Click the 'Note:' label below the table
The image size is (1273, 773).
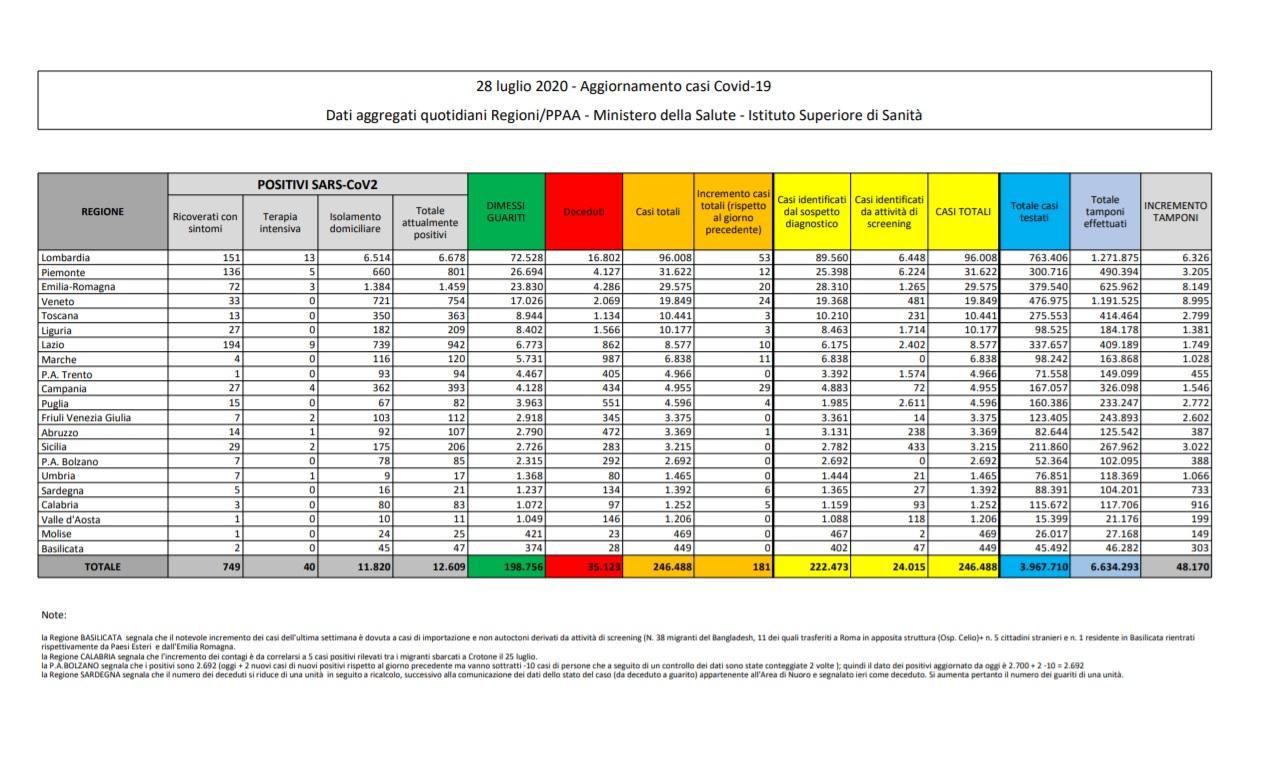[x=53, y=615]
